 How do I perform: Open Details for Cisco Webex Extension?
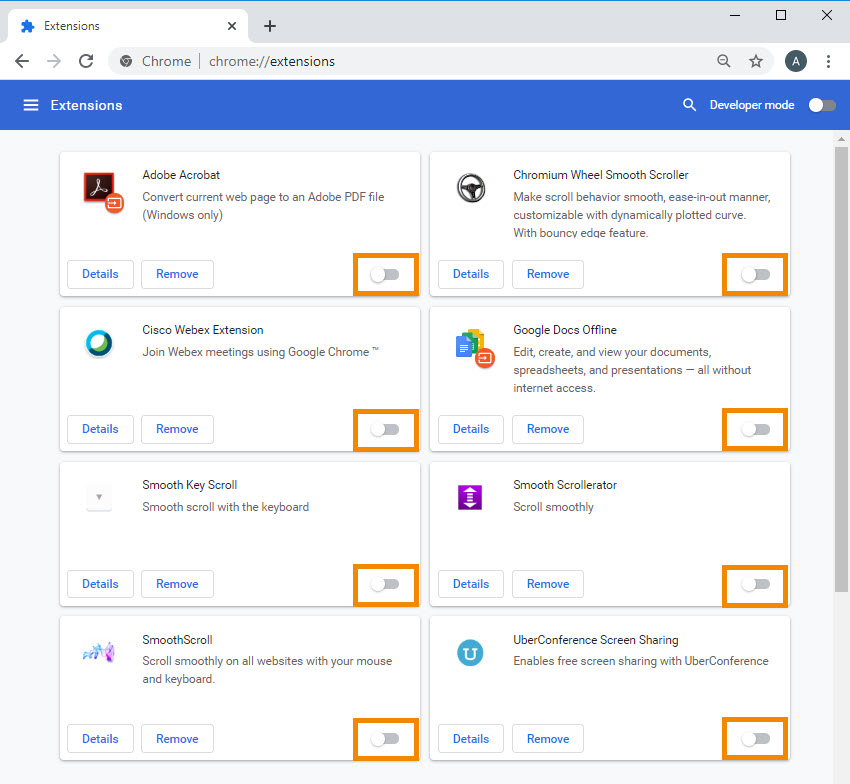coord(100,429)
